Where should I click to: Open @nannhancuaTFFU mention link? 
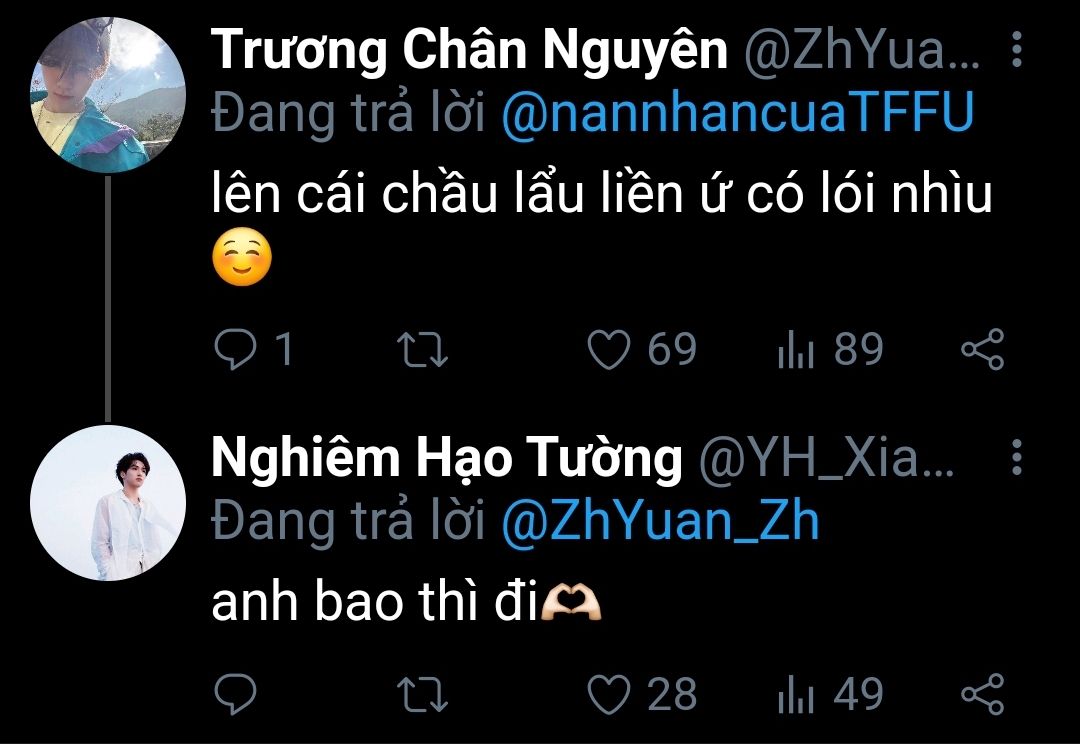tap(738, 114)
